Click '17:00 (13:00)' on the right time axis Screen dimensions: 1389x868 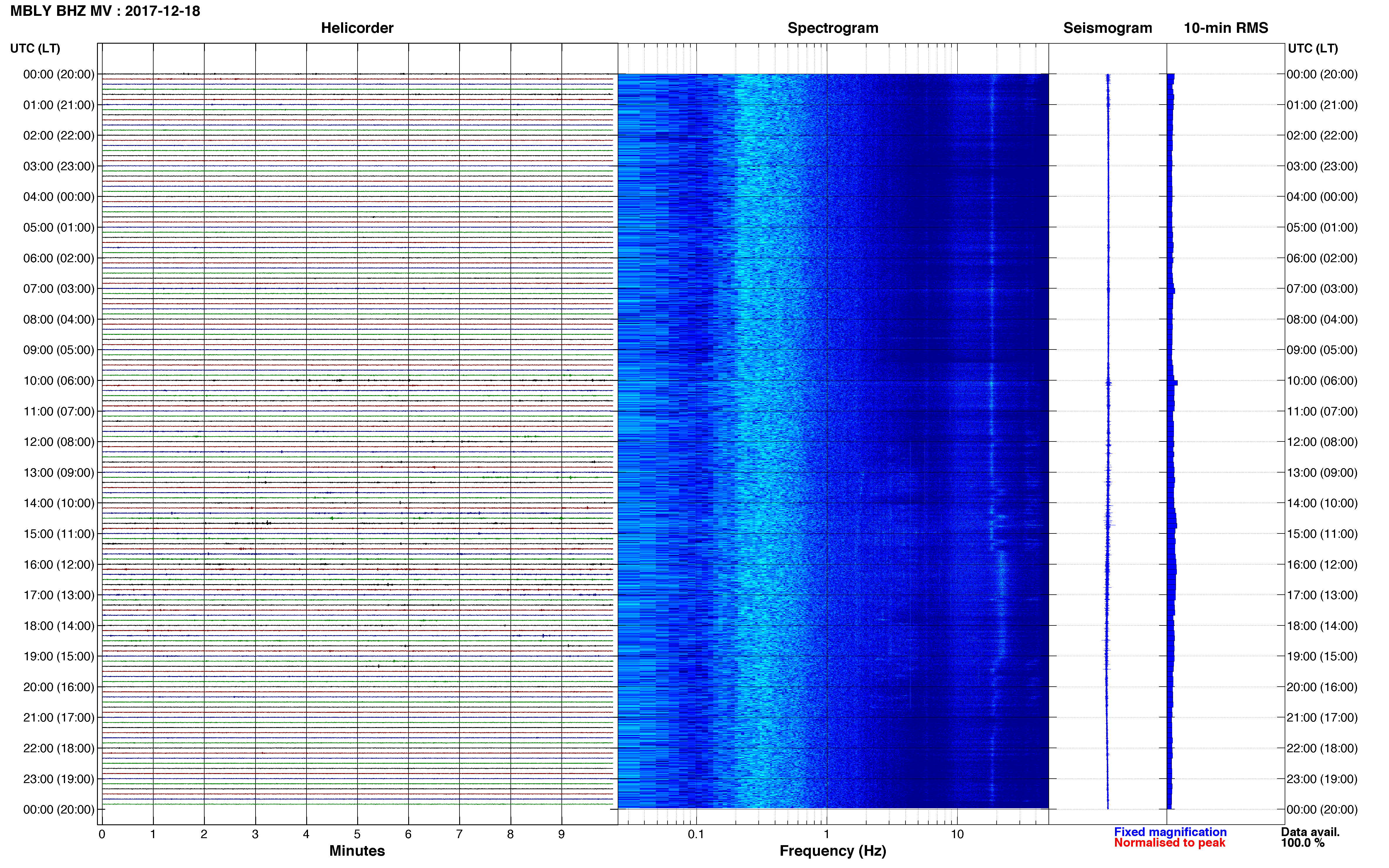coord(1322,595)
